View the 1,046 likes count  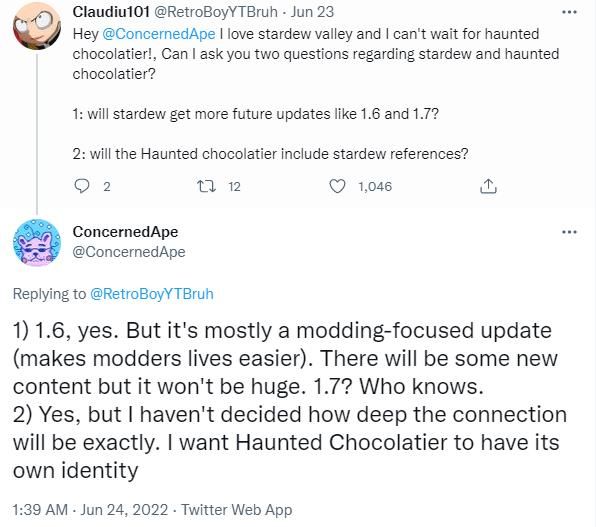coord(375,186)
